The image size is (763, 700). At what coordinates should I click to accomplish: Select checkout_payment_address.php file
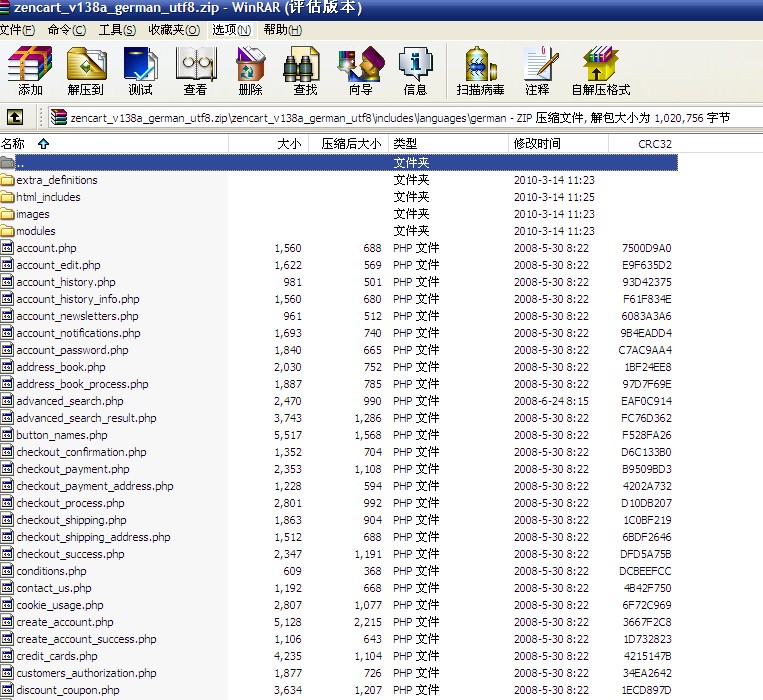[x=94, y=486]
